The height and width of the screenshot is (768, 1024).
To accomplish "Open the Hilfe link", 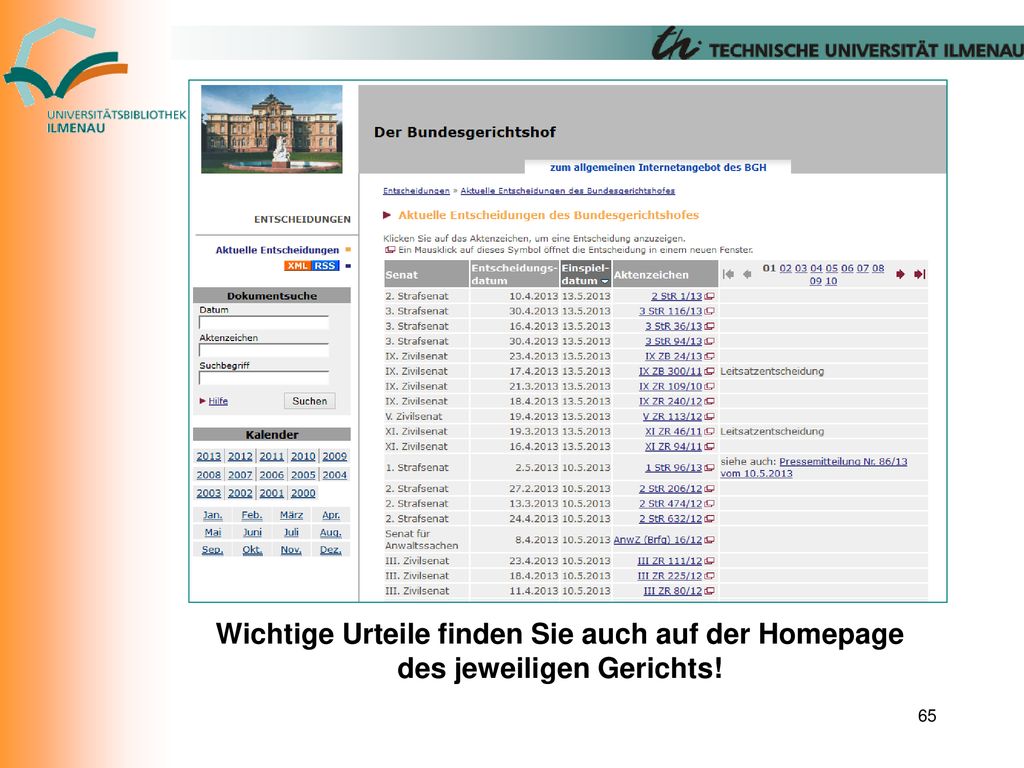I will click(x=218, y=401).
